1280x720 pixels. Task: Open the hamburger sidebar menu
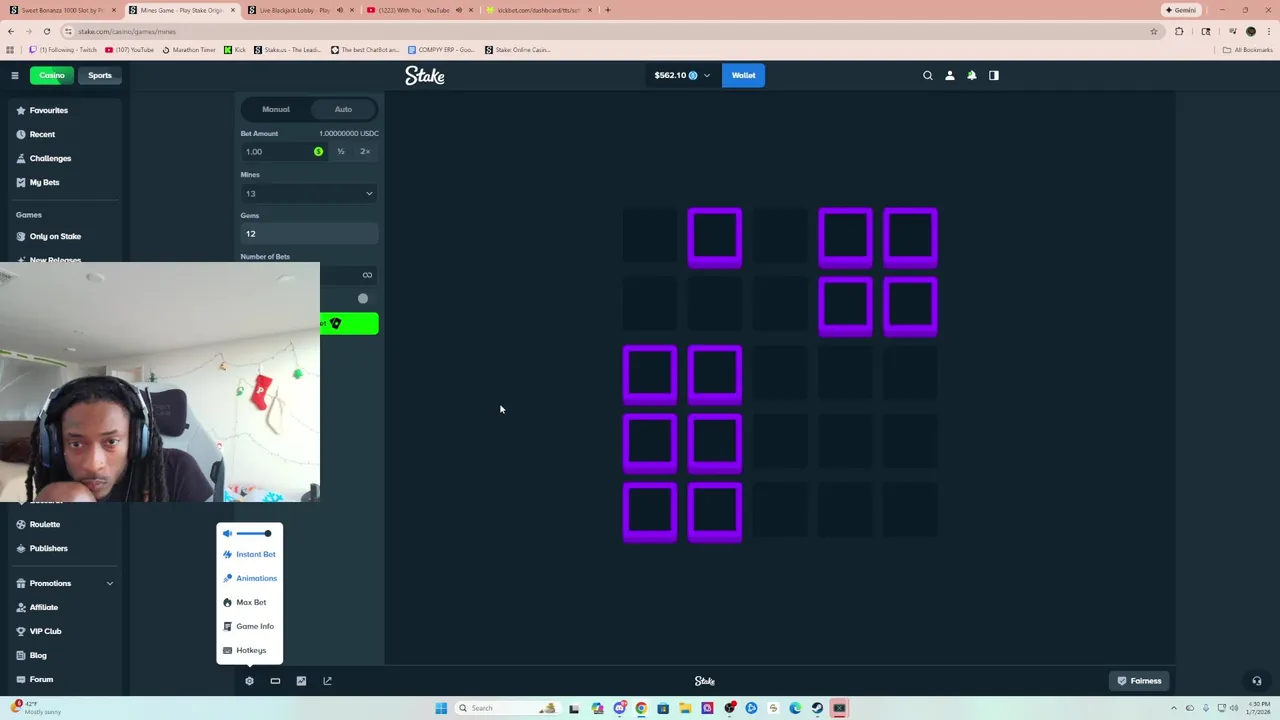tap(14, 75)
